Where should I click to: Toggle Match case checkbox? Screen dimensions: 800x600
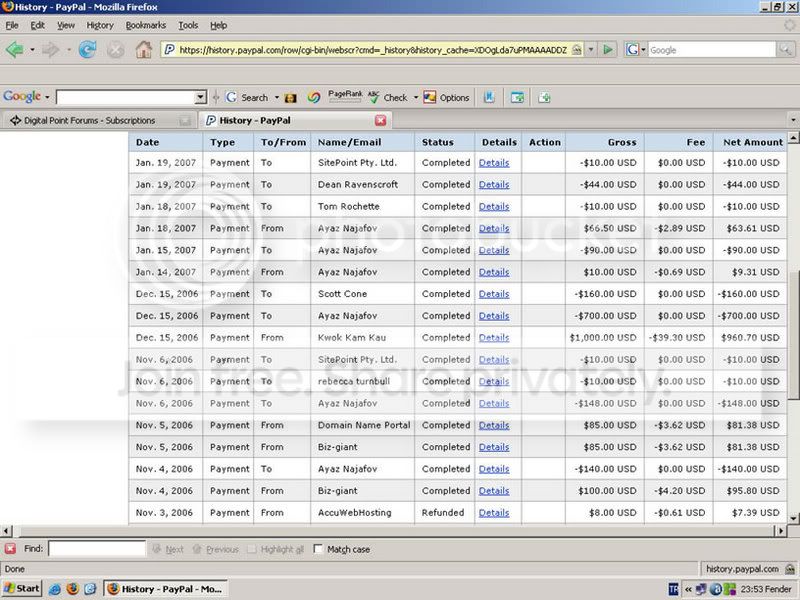click(318, 549)
